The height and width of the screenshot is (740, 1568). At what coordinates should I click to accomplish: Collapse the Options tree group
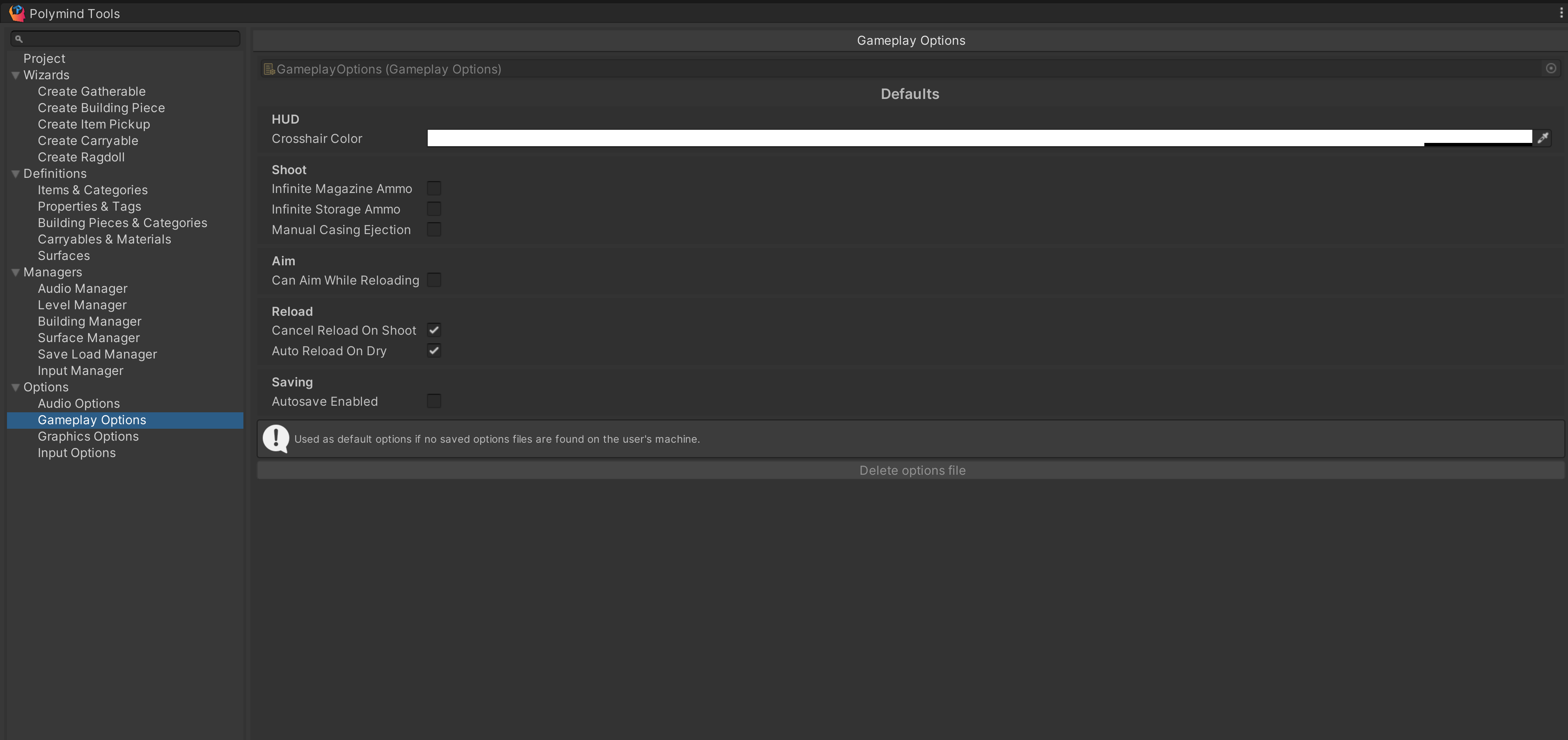pyautogui.click(x=16, y=388)
